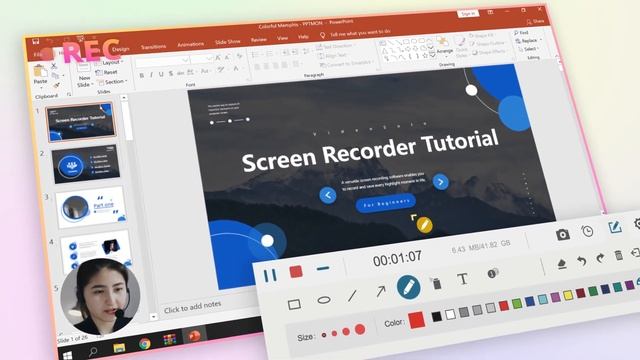
Task: Click Find in the Editing group
Action: coord(521,32)
